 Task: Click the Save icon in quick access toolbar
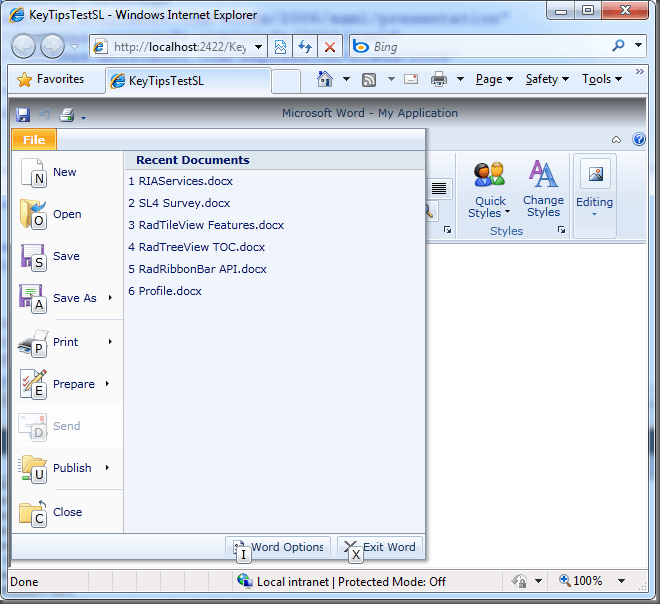click(23, 115)
